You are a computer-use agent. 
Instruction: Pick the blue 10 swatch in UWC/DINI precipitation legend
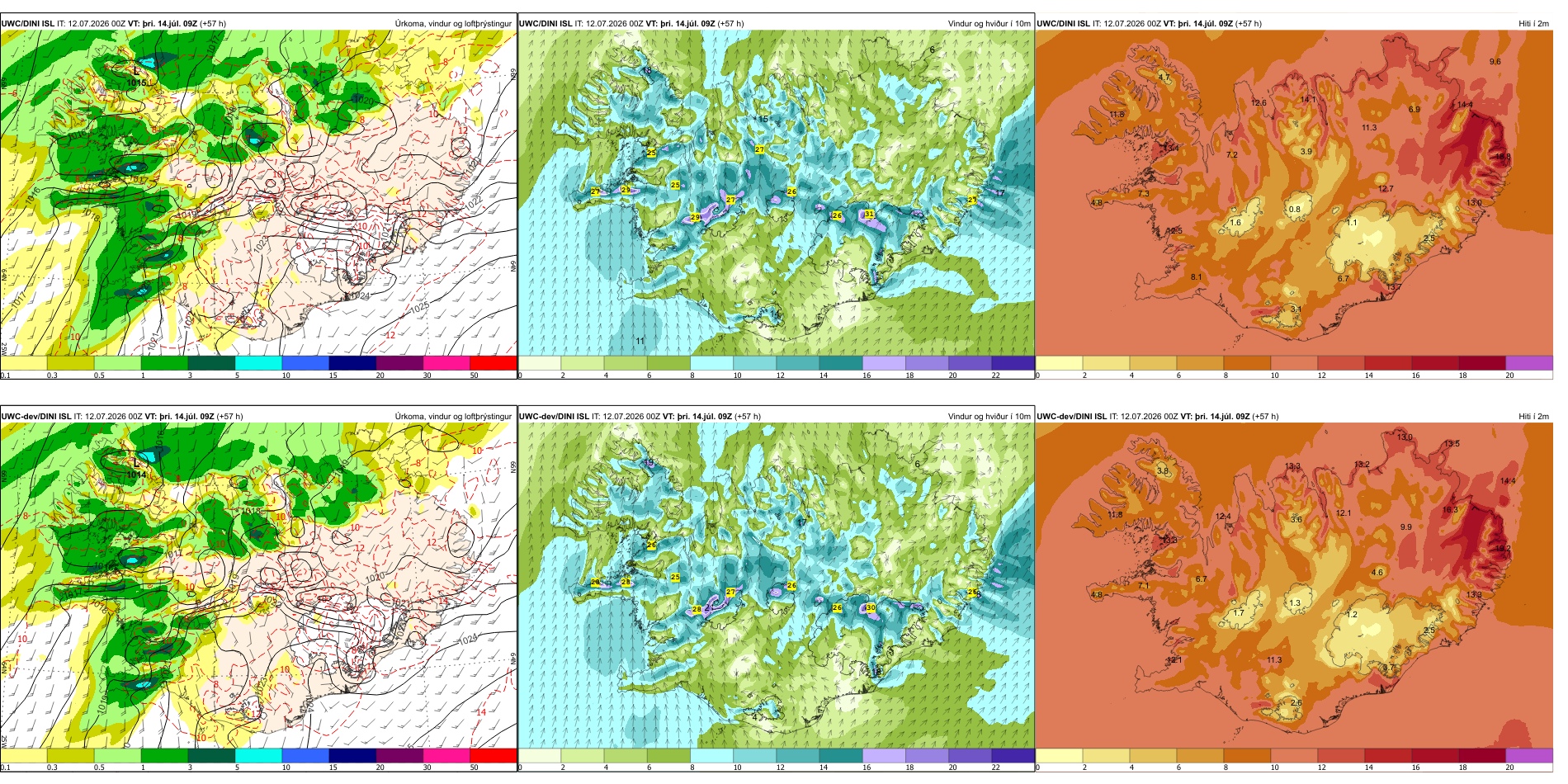coord(305,362)
